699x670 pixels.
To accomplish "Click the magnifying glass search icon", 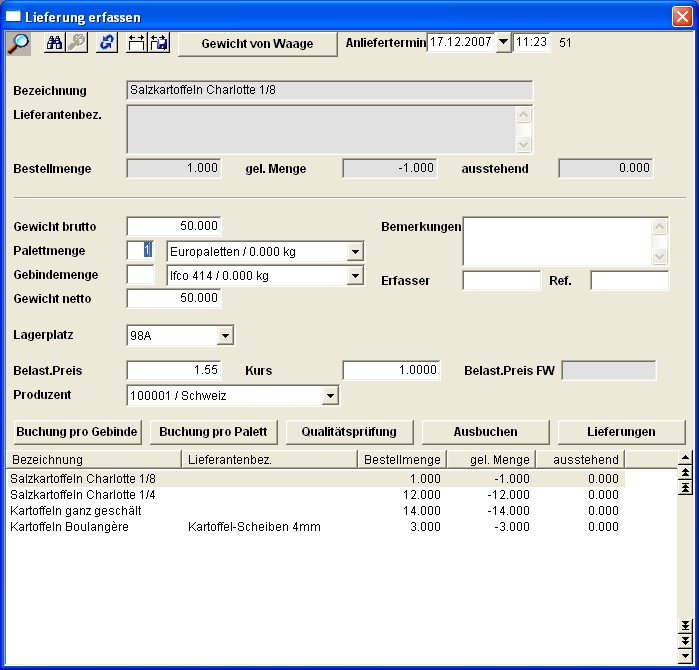I will (19, 43).
